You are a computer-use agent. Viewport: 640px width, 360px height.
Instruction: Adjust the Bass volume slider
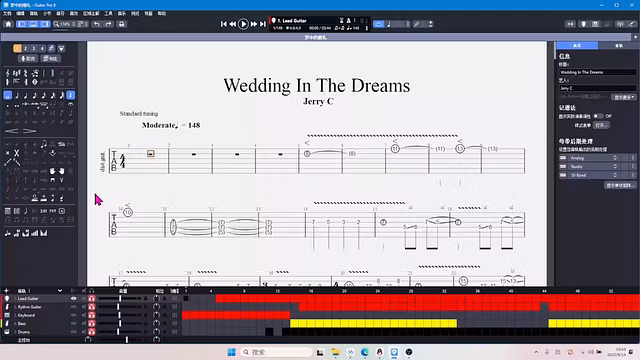click(x=119, y=323)
